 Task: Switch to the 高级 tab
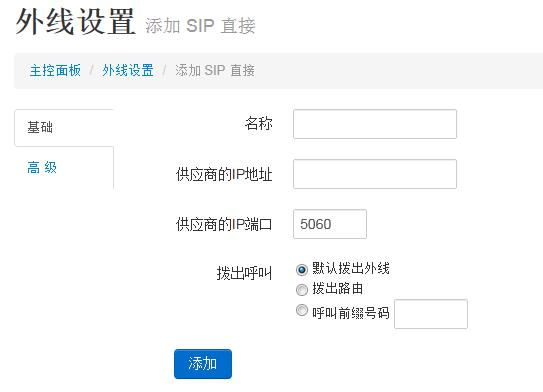click(x=64, y=168)
